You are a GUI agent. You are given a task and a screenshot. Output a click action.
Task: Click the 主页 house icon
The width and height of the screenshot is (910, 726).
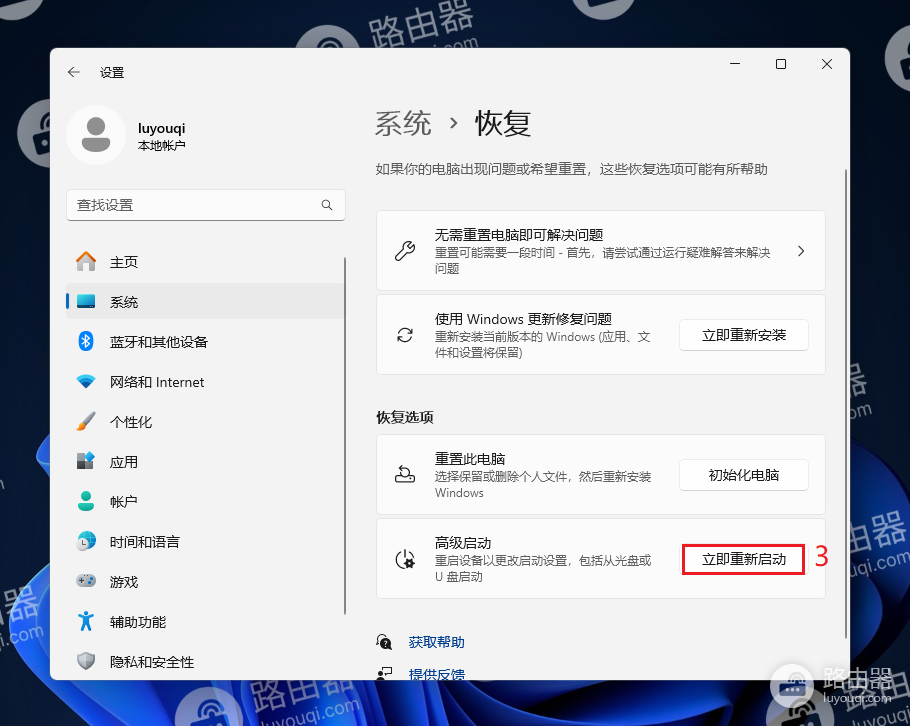click(86, 261)
